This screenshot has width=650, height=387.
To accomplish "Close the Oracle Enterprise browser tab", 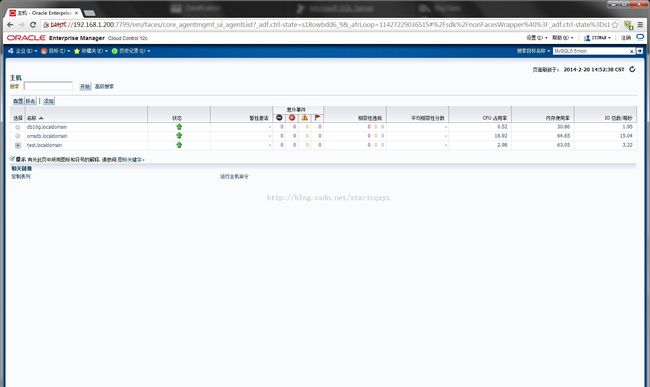I will 76,13.
